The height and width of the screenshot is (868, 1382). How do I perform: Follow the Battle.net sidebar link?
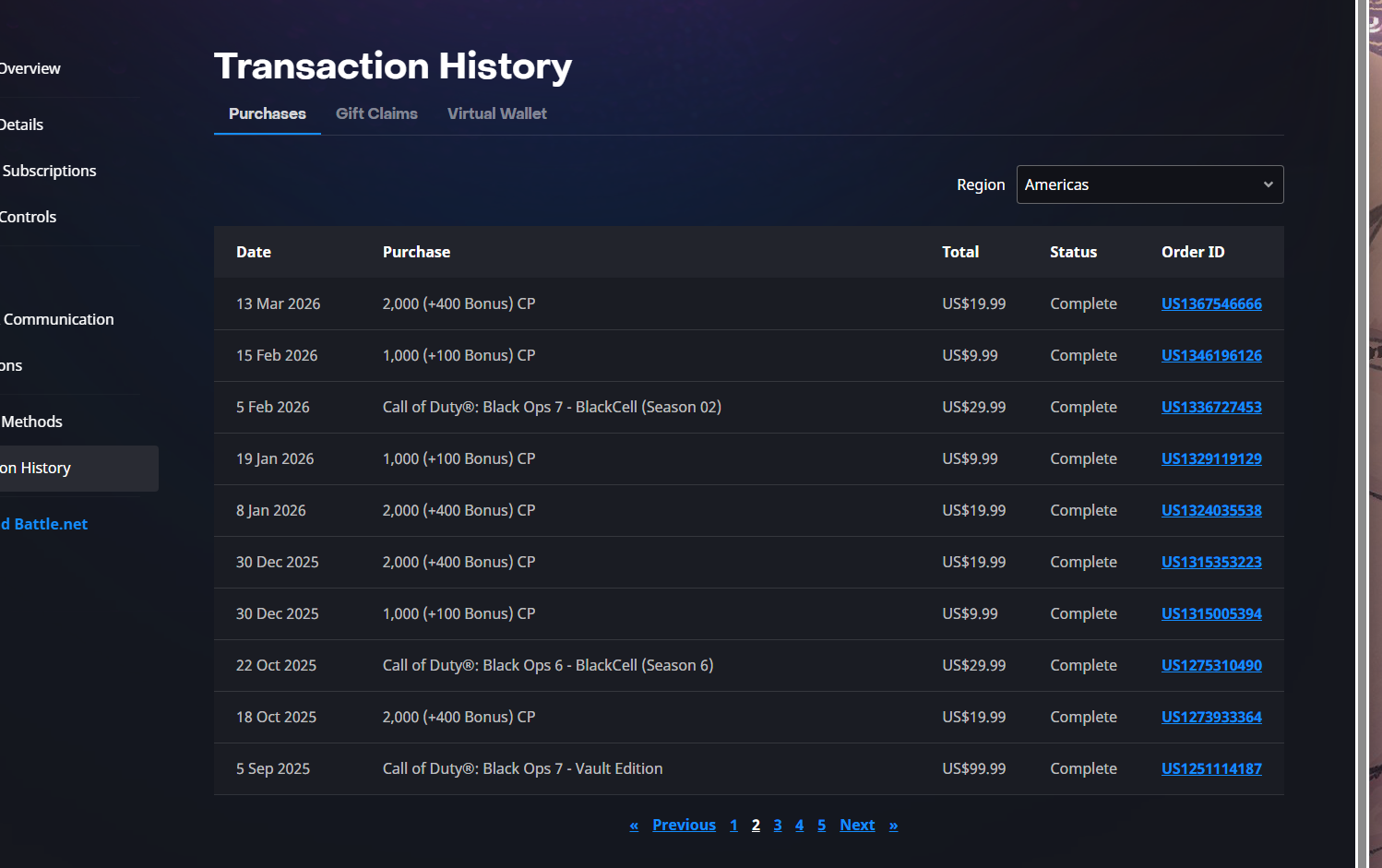[x=44, y=524]
